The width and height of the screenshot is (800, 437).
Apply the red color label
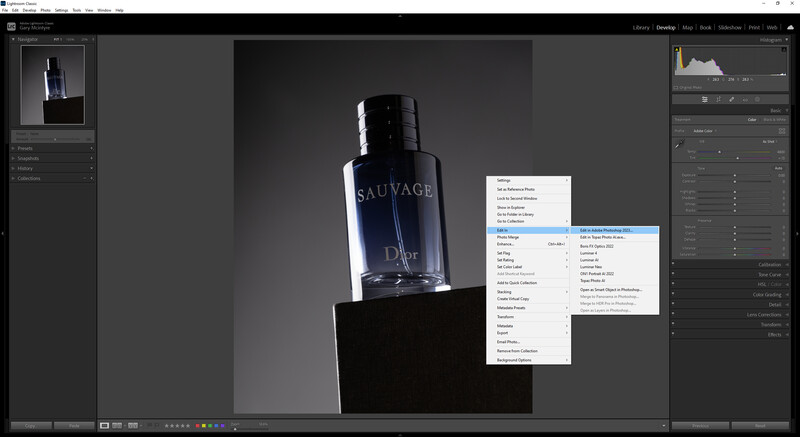(197, 425)
